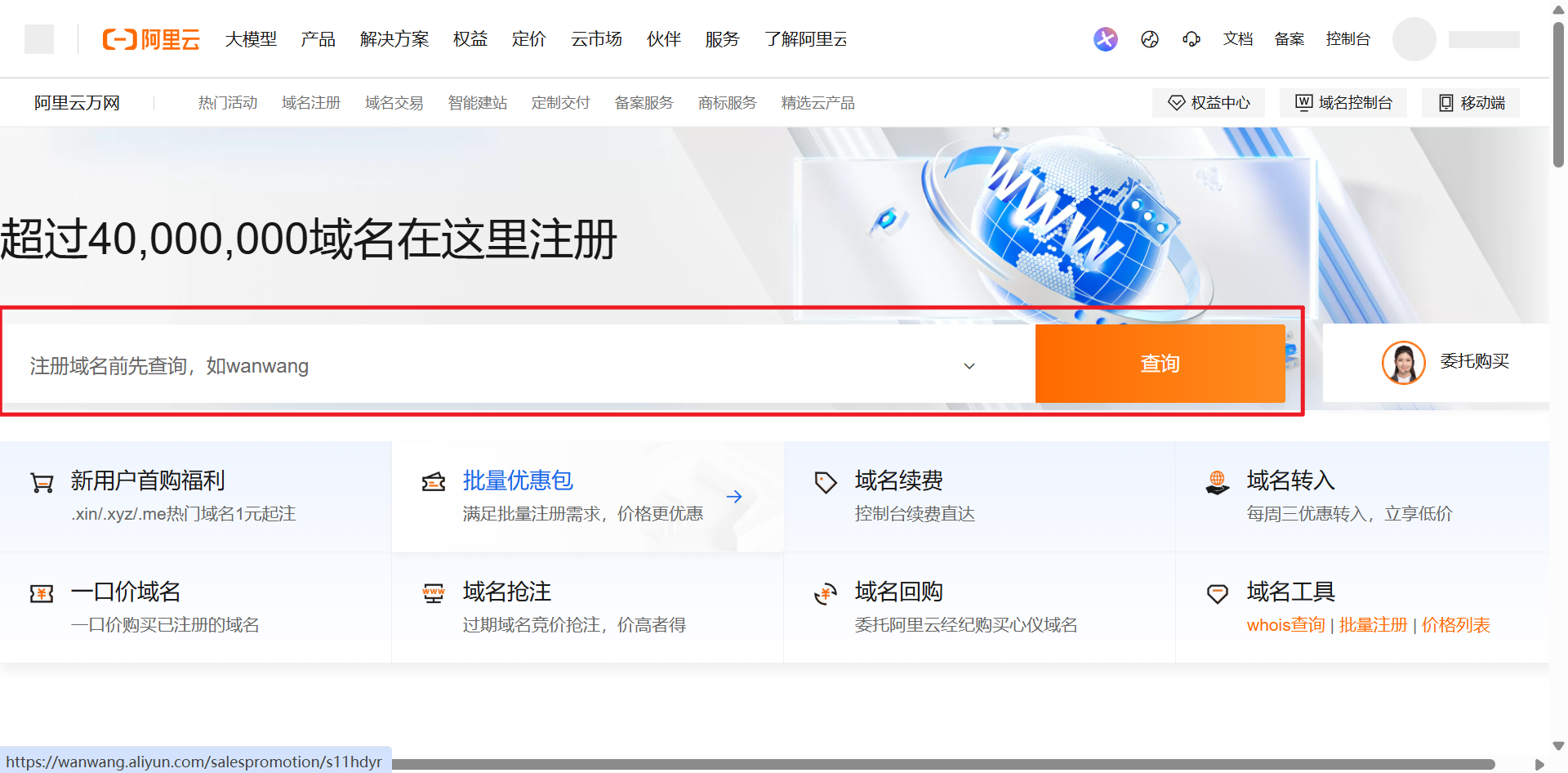Open the 服务 menu
This screenshot has width=1568, height=773.
tap(723, 39)
